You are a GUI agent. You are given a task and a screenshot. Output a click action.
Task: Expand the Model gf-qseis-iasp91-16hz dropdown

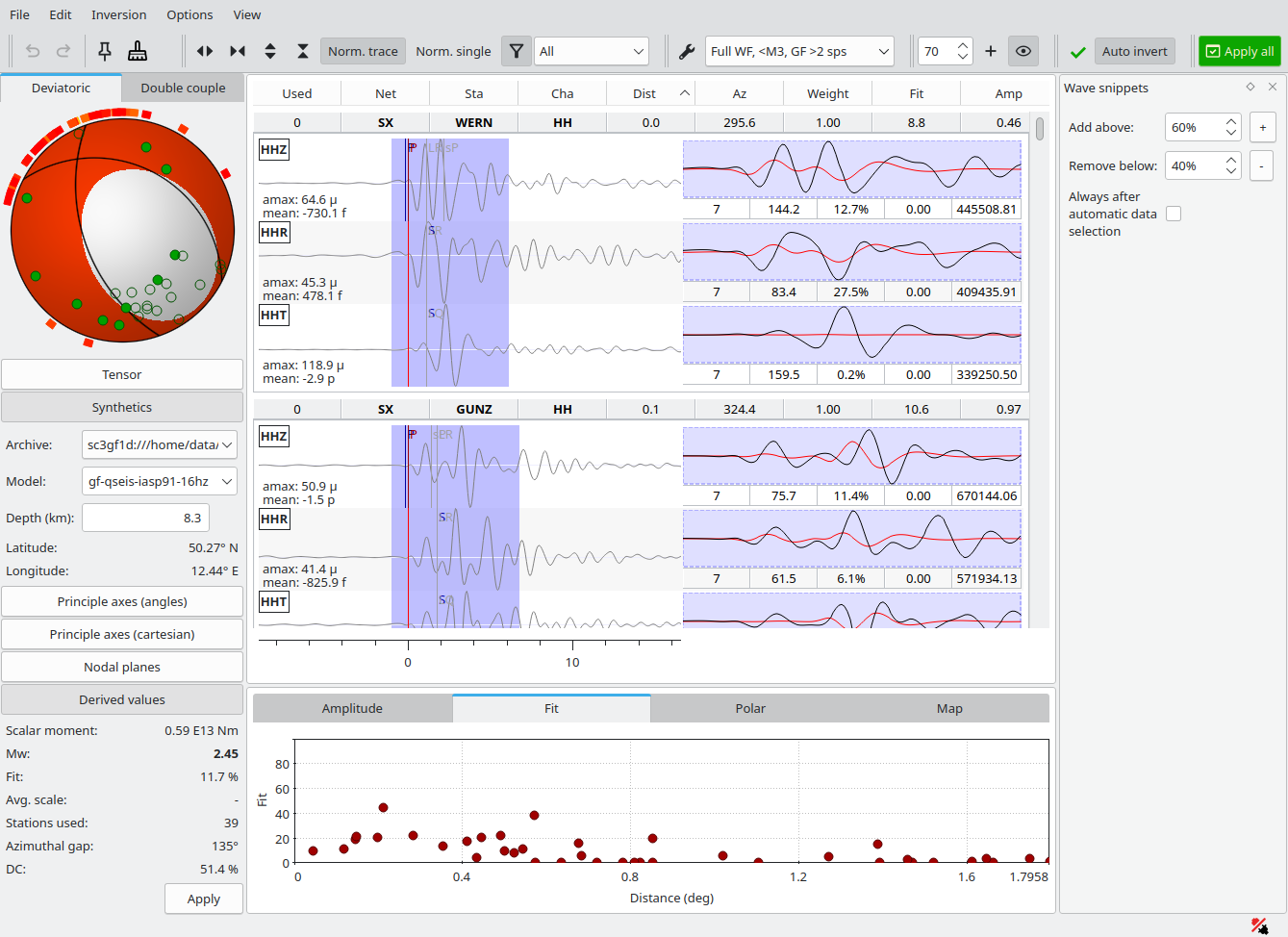(160, 481)
